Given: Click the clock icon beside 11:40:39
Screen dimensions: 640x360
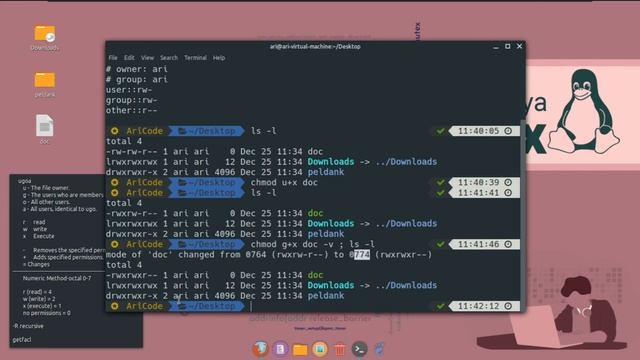Looking at the screenshot, I should coord(508,182).
